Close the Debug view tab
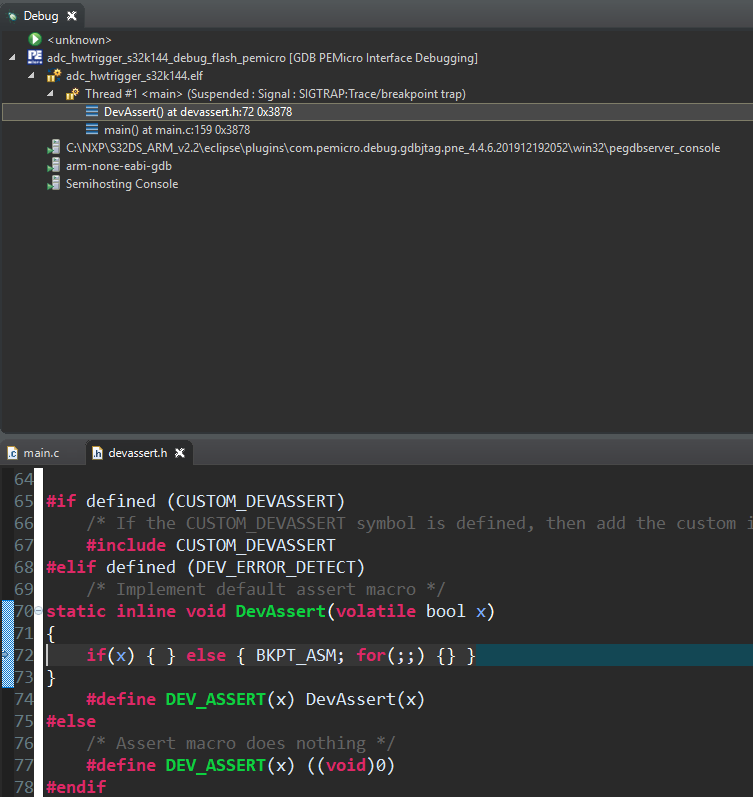Screen dimensions: 753x797 (x=72, y=16)
